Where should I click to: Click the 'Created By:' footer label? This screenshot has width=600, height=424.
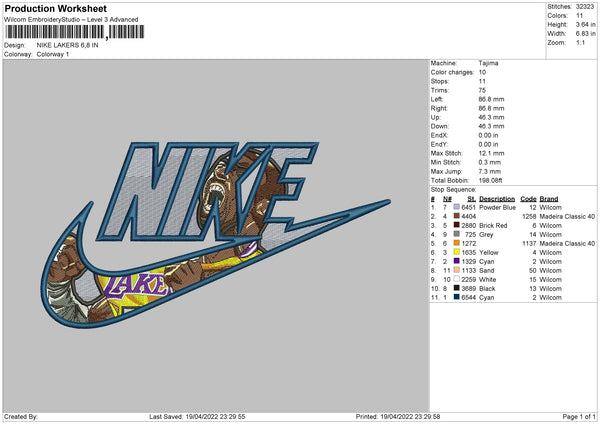click(21, 416)
